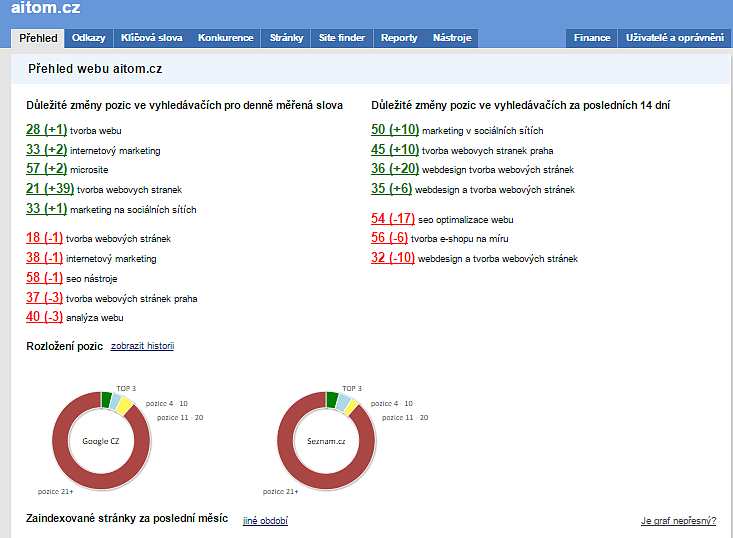
Task: Click the Google CZ donut chart
Action: click(101, 440)
